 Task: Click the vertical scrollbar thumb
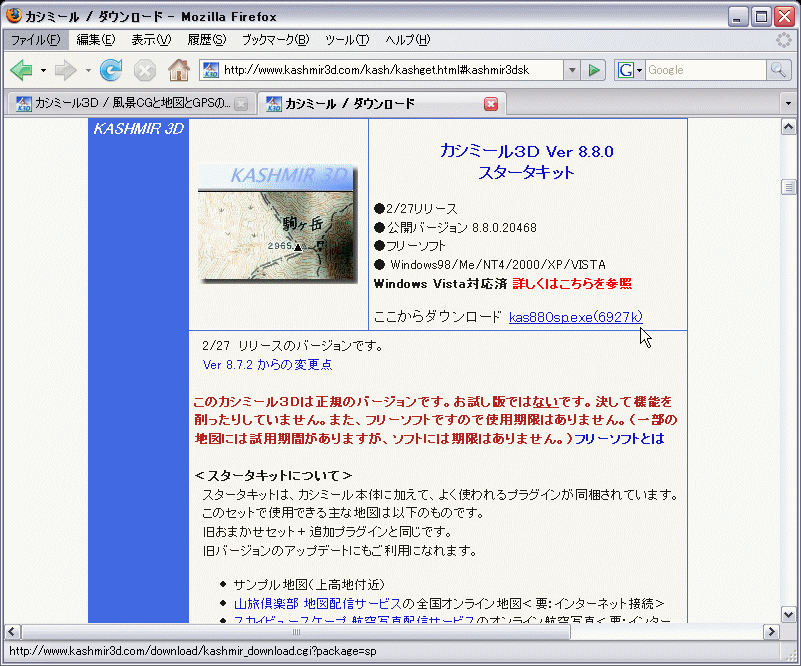click(x=788, y=187)
